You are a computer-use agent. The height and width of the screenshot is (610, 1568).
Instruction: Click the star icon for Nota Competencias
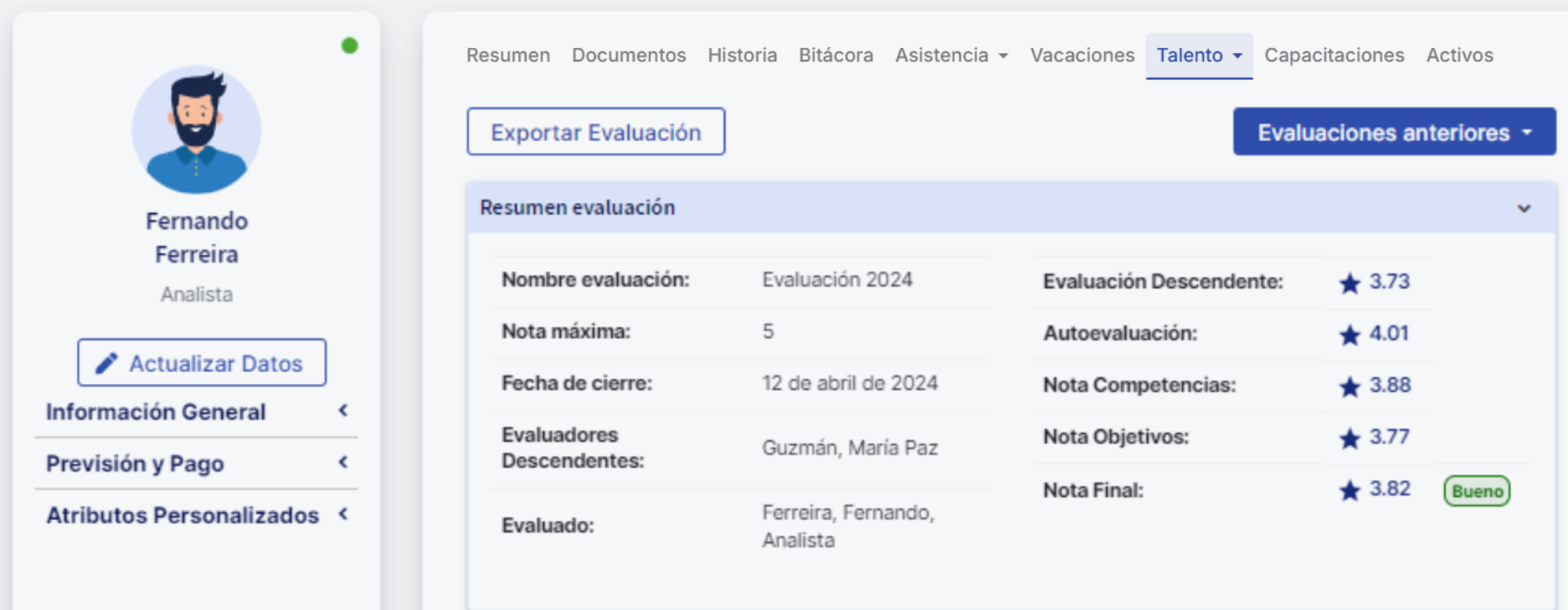pos(1349,387)
